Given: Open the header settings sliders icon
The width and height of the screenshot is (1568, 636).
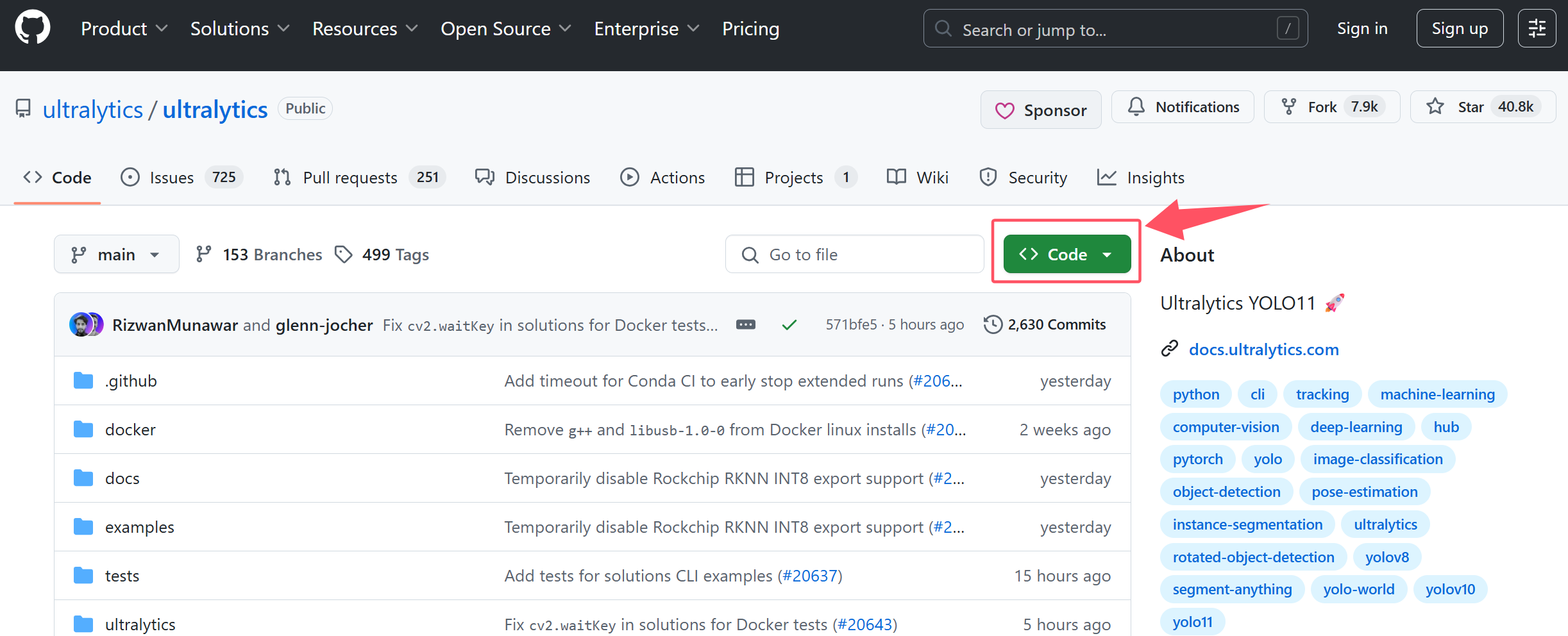Looking at the screenshot, I should click(x=1537, y=28).
